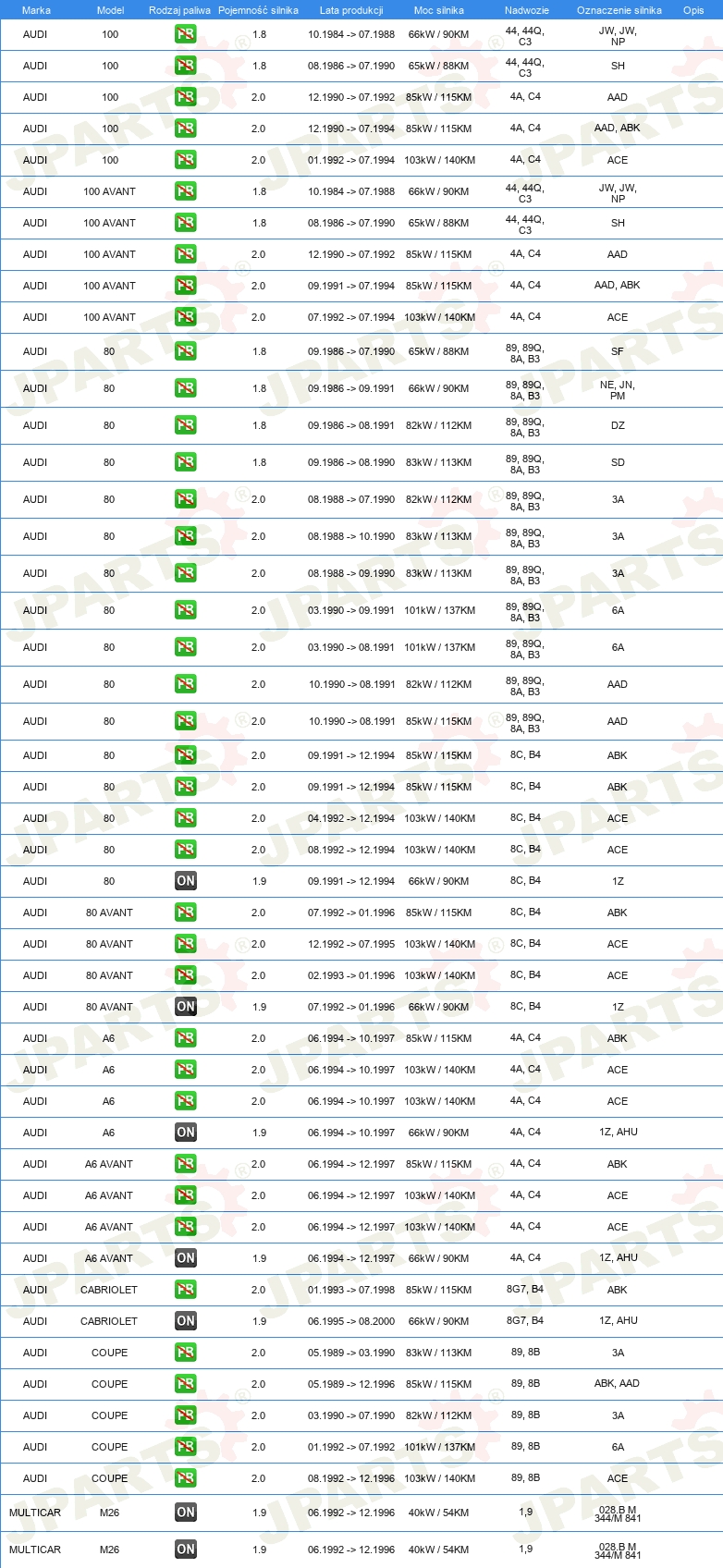Click the petrol icon in the AUDI 80 DZ row
The width and height of the screenshot is (723, 1568).
(186, 425)
